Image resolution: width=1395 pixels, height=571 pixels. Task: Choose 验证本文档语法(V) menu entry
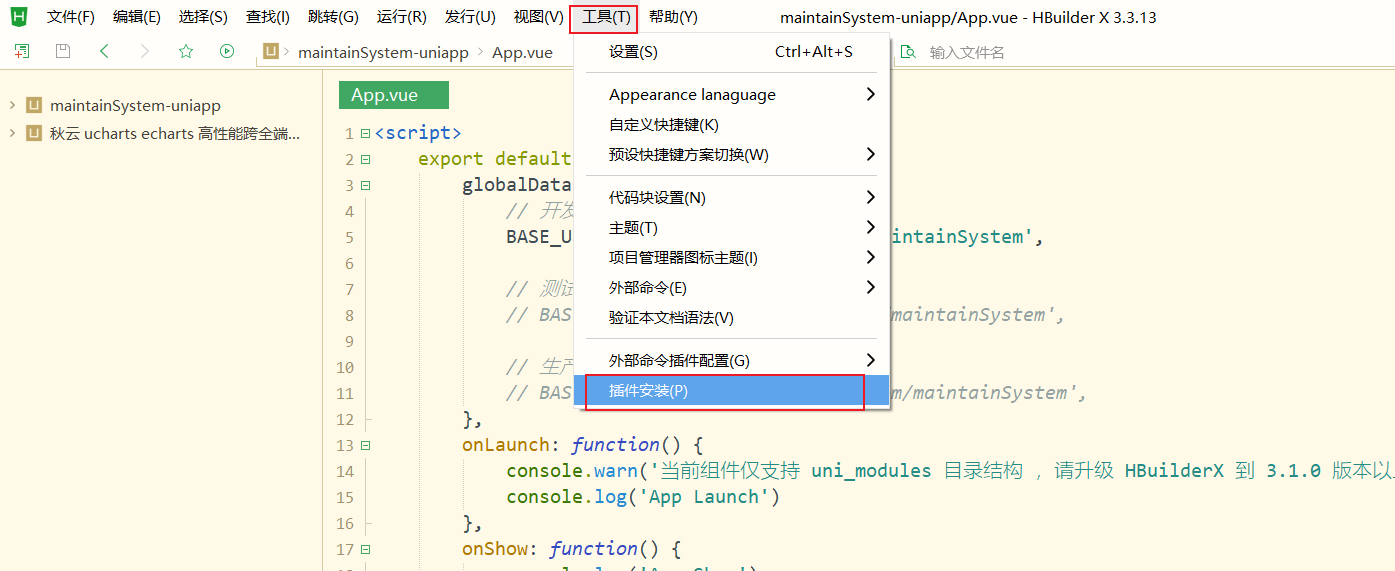point(732,317)
